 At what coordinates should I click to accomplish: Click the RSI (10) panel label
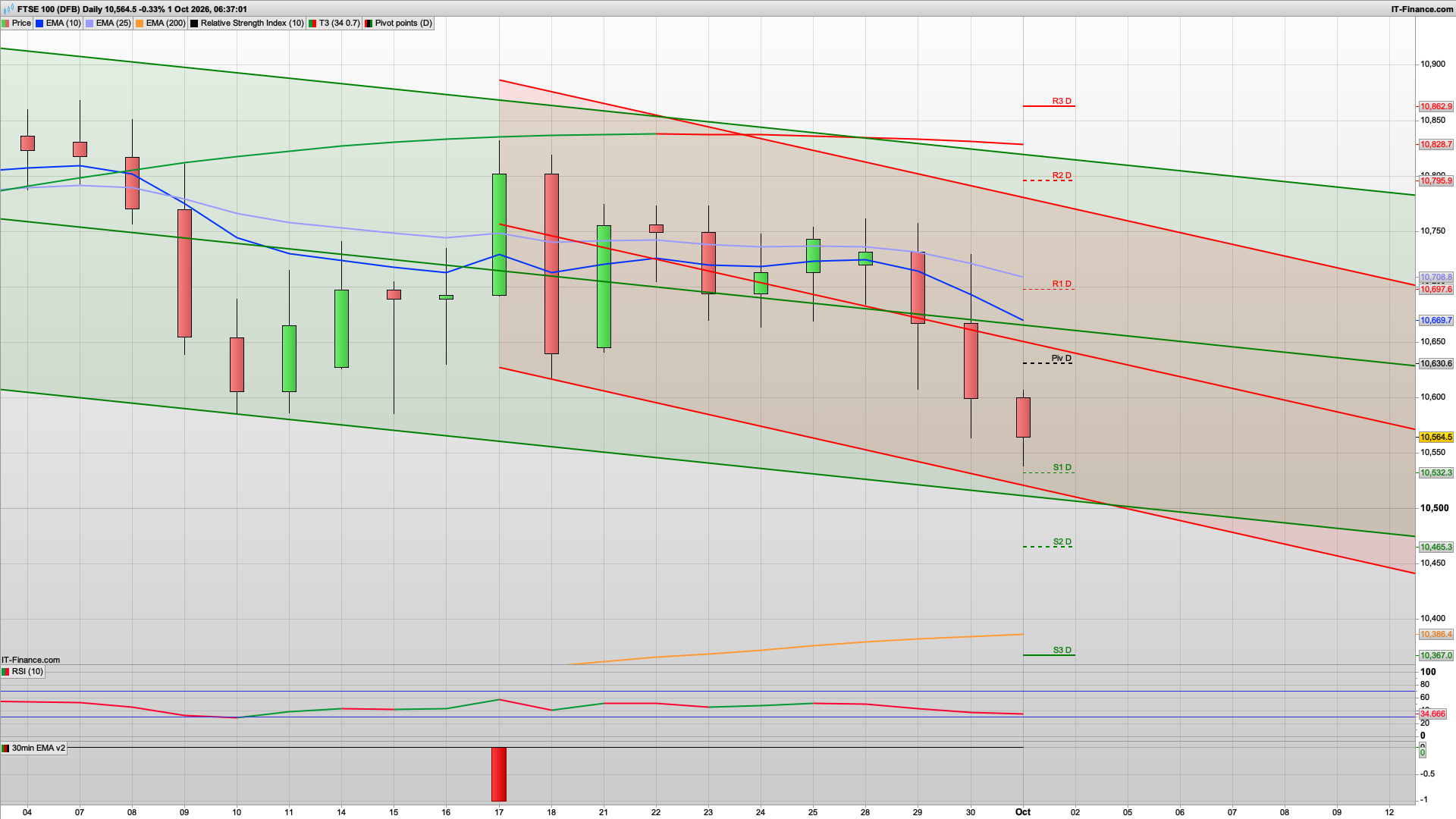22,672
